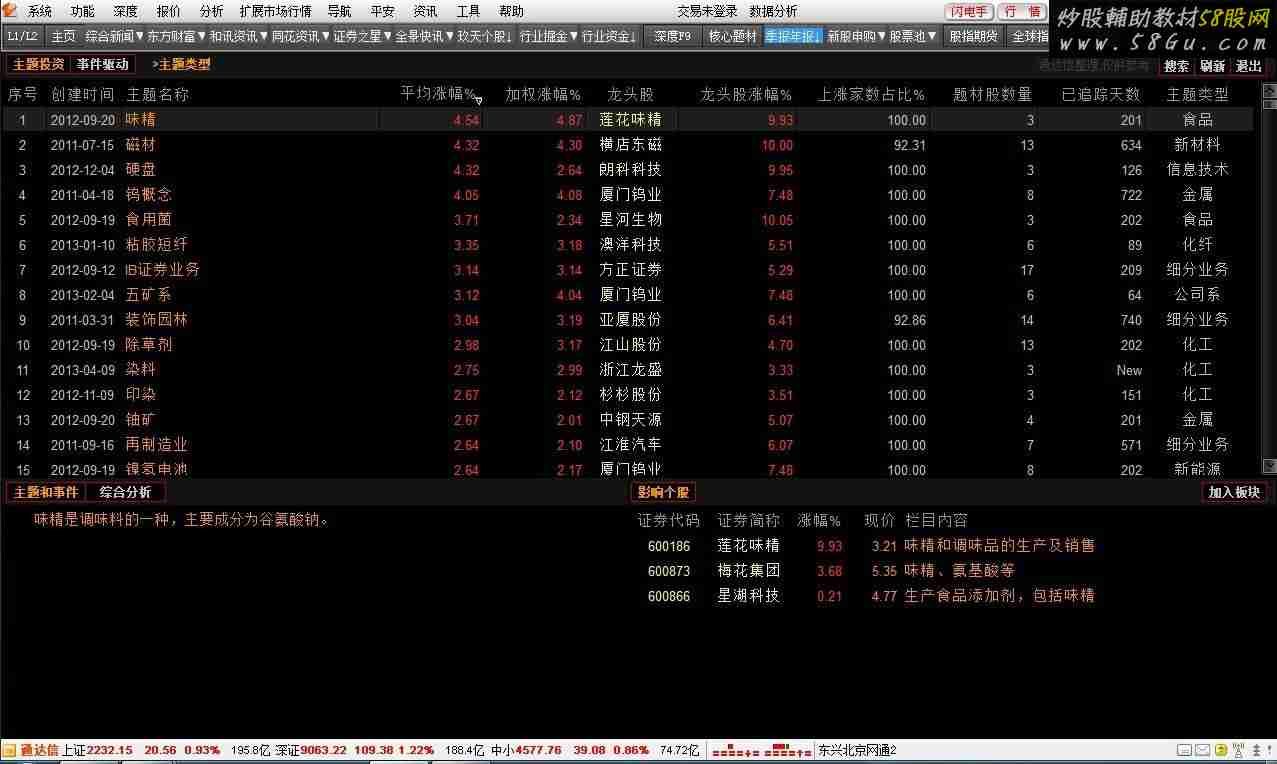Open the 系统 menu
Image resolution: width=1277 pixels, height=764 pixels.
point(40,12)
